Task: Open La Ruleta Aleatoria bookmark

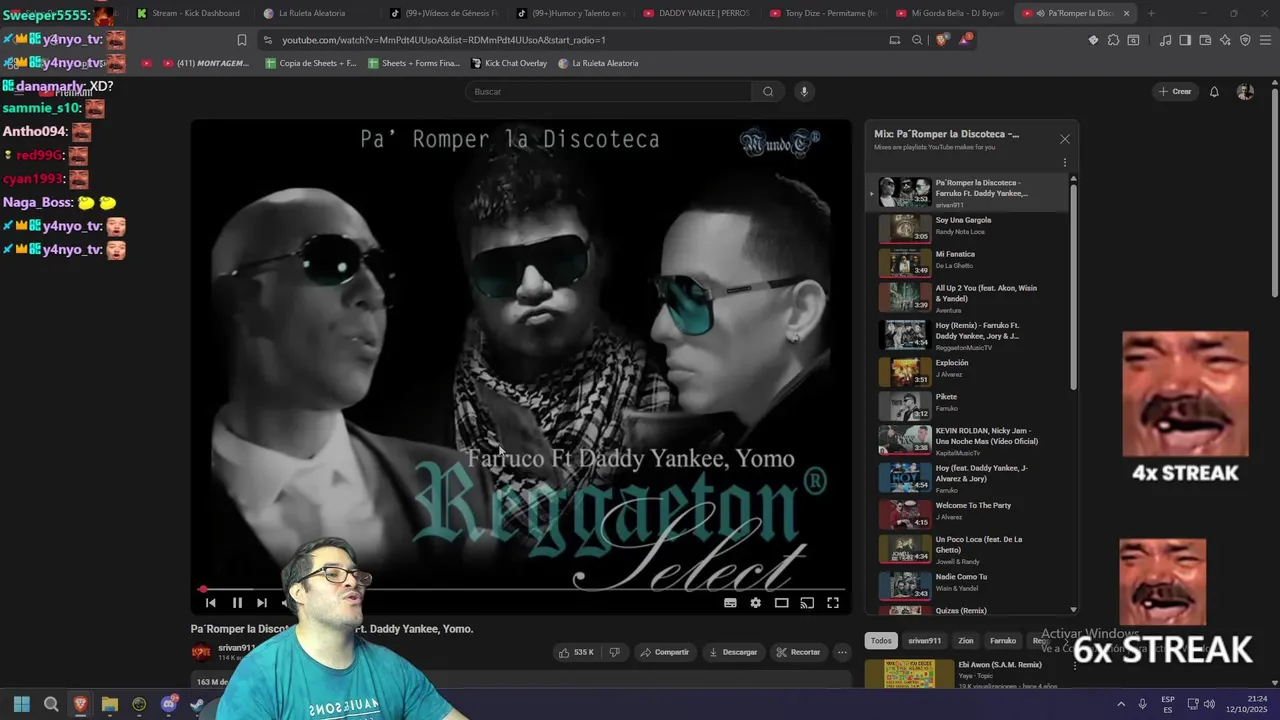Action: 598,63
